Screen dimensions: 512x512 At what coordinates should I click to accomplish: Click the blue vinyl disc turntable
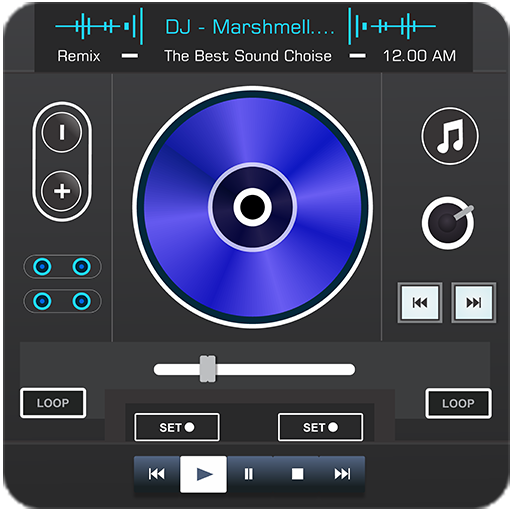(x=253, y=207)
